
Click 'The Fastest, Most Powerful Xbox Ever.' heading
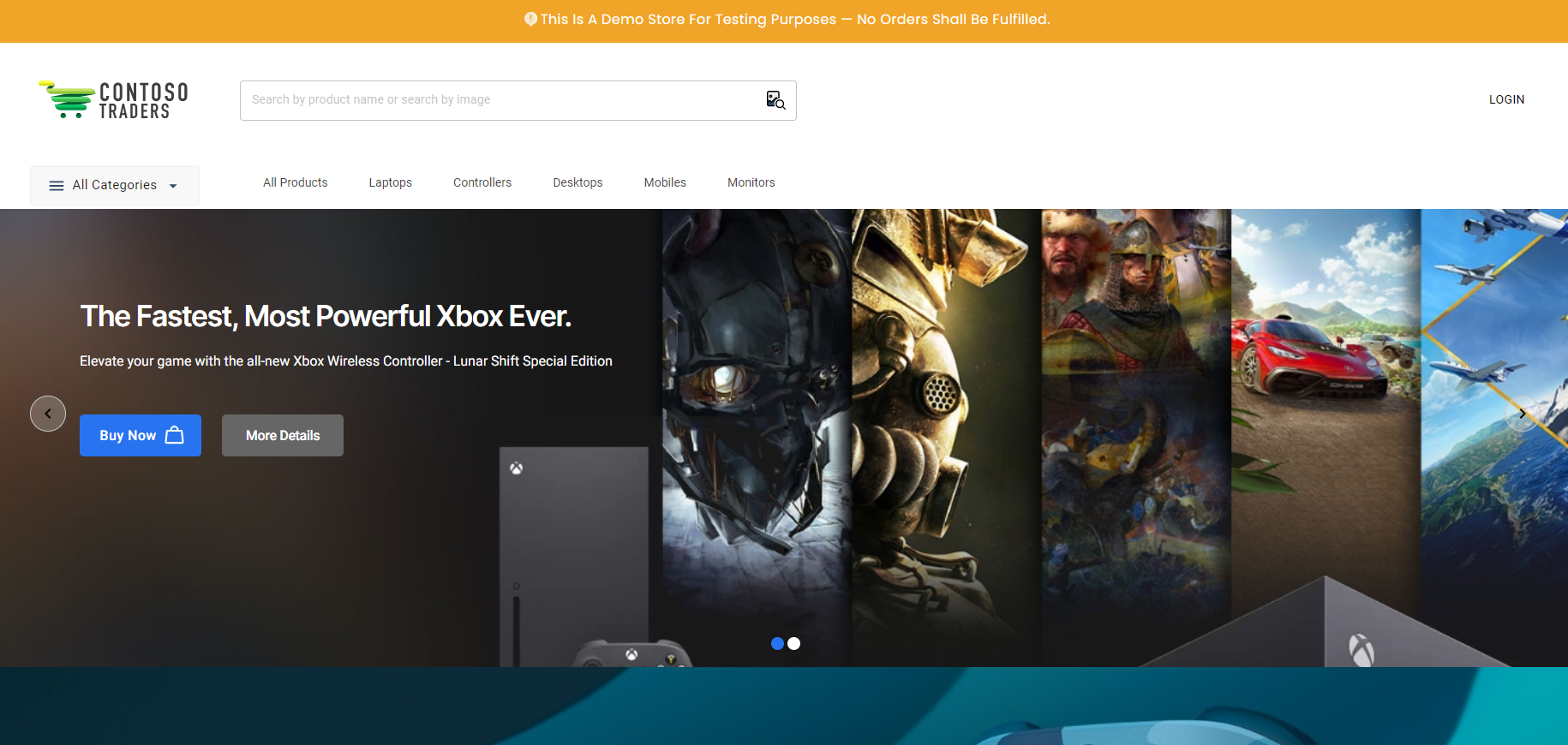(326, 316)
